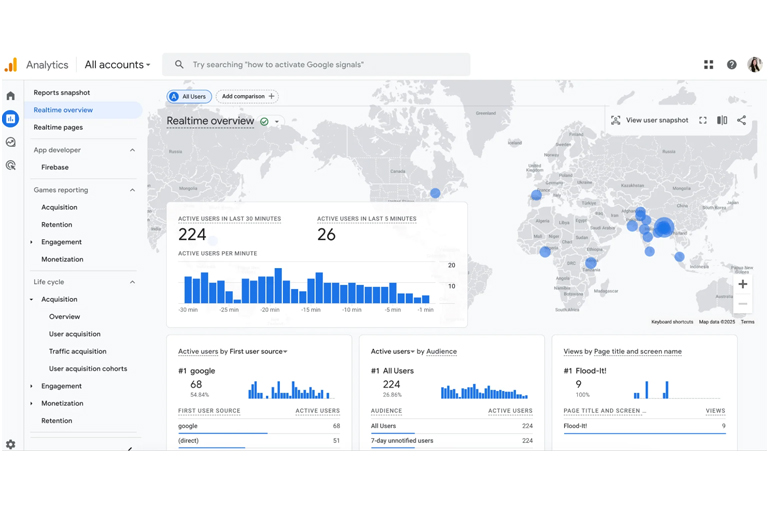Screen dimensions: 768x512
Task: Collapse the Games reporting section
Action: point(132,190)
